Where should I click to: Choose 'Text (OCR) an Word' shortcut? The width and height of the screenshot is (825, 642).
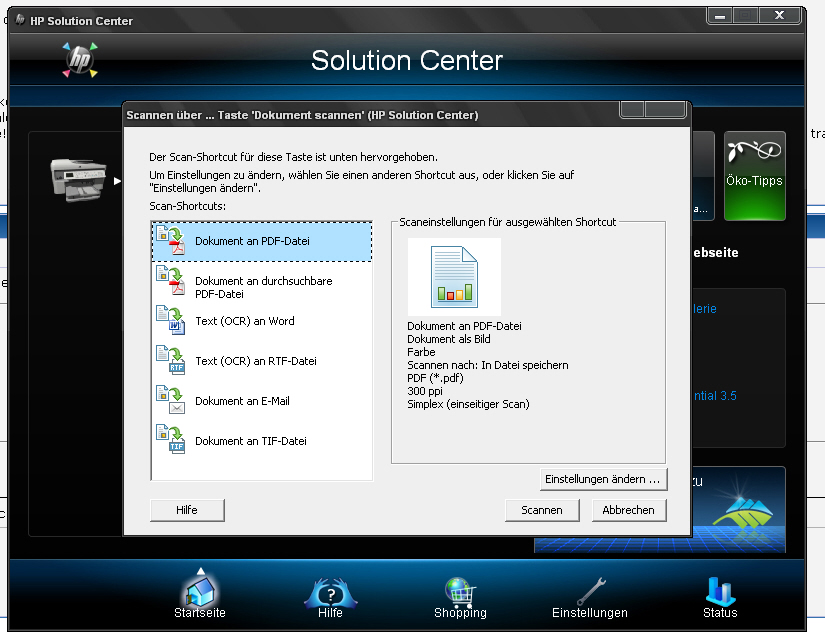point(262,321)
